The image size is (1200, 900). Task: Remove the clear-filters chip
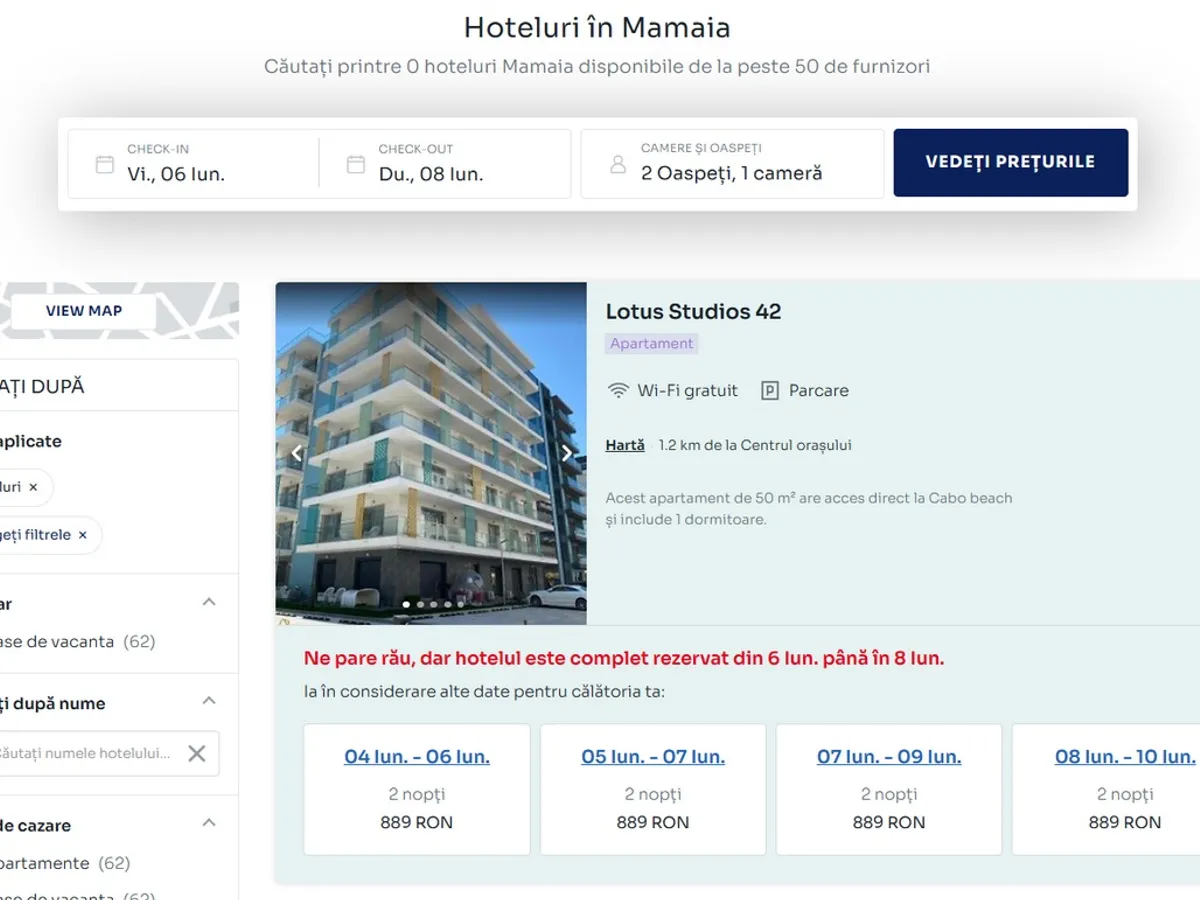click(83, 535)
